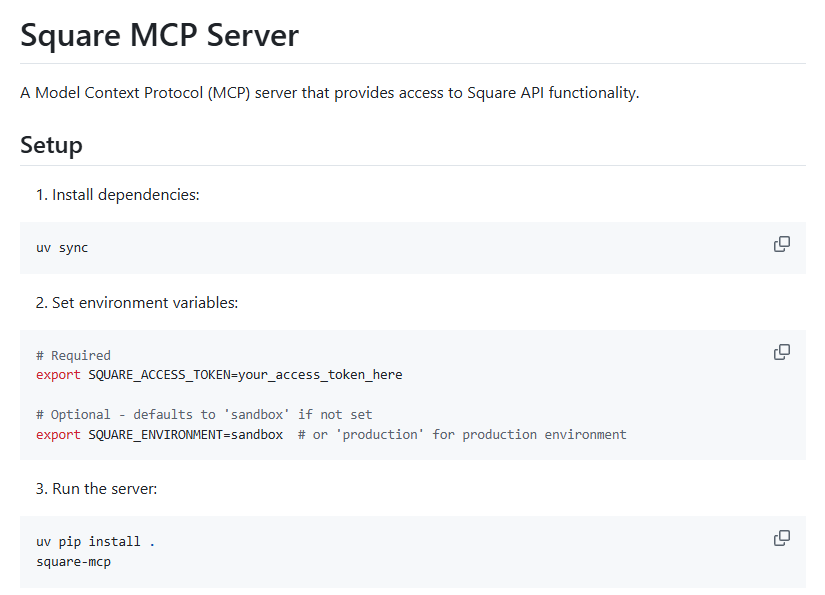Click the SQUARE_ACCESS_TOKEN export line
The height and width of the screenshot is (595, 825).
coord(219,375)
